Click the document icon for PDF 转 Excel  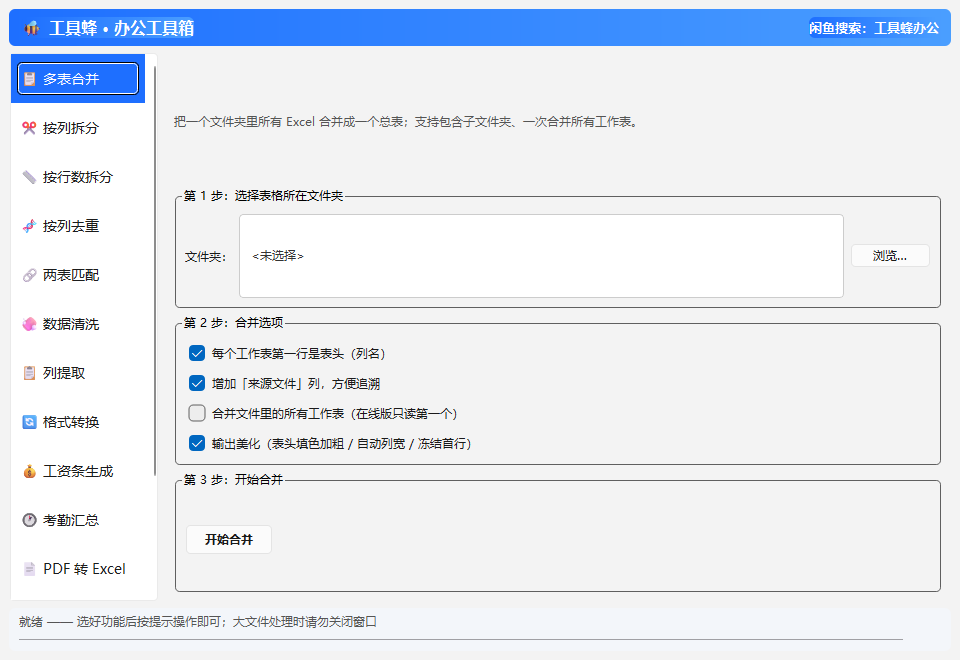29,569
